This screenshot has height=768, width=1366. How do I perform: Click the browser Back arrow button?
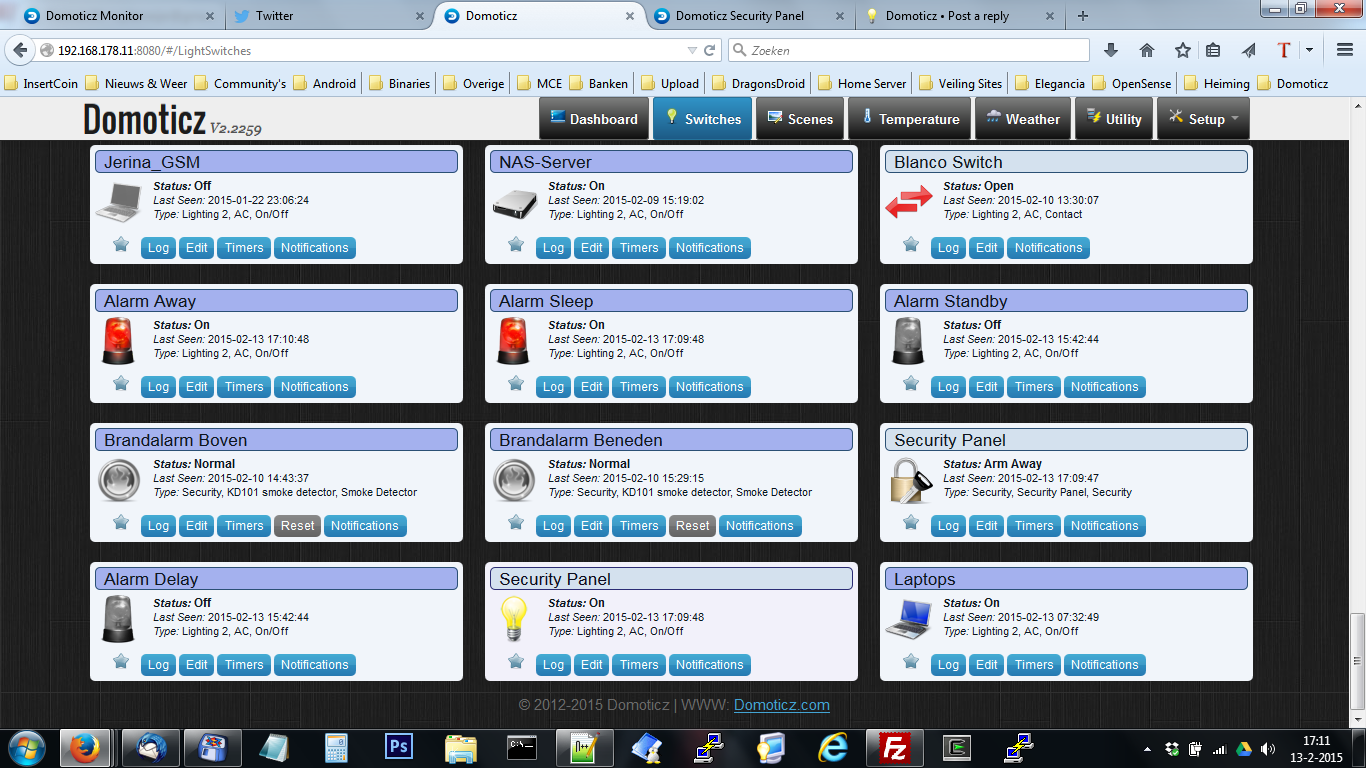(21, 50)
